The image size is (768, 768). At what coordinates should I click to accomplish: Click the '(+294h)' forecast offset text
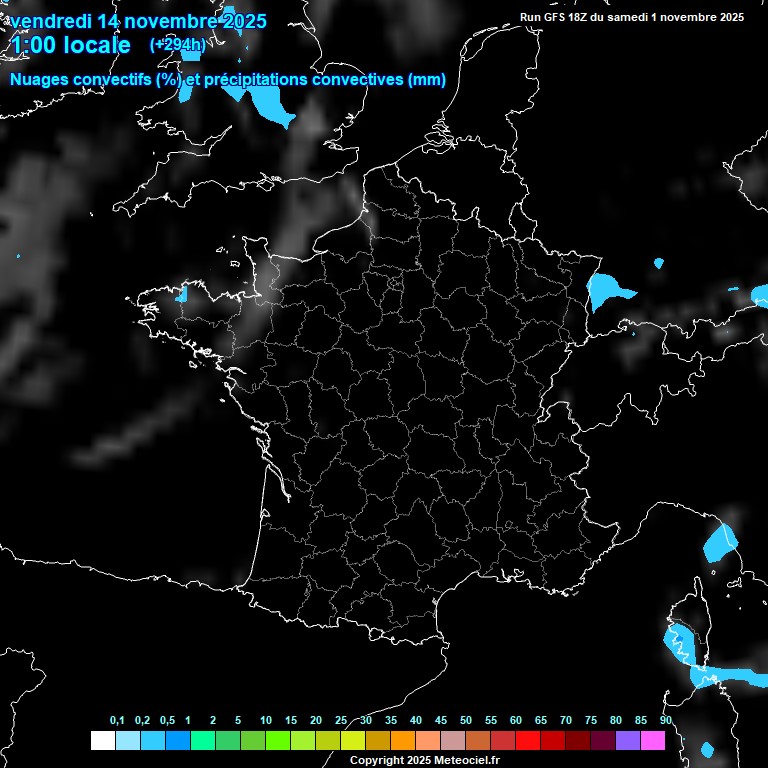(x=178, y=45)
